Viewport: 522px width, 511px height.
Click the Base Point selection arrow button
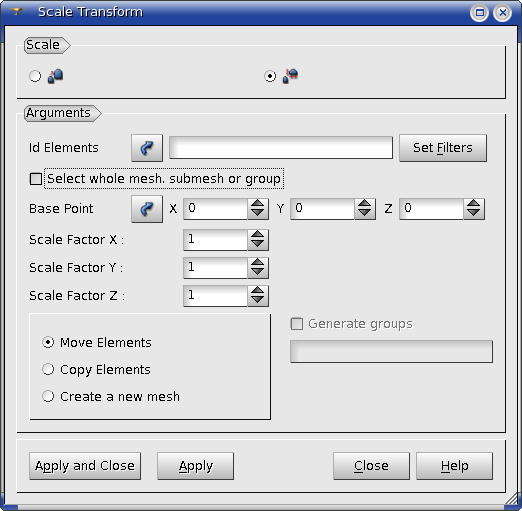point(147,209)
